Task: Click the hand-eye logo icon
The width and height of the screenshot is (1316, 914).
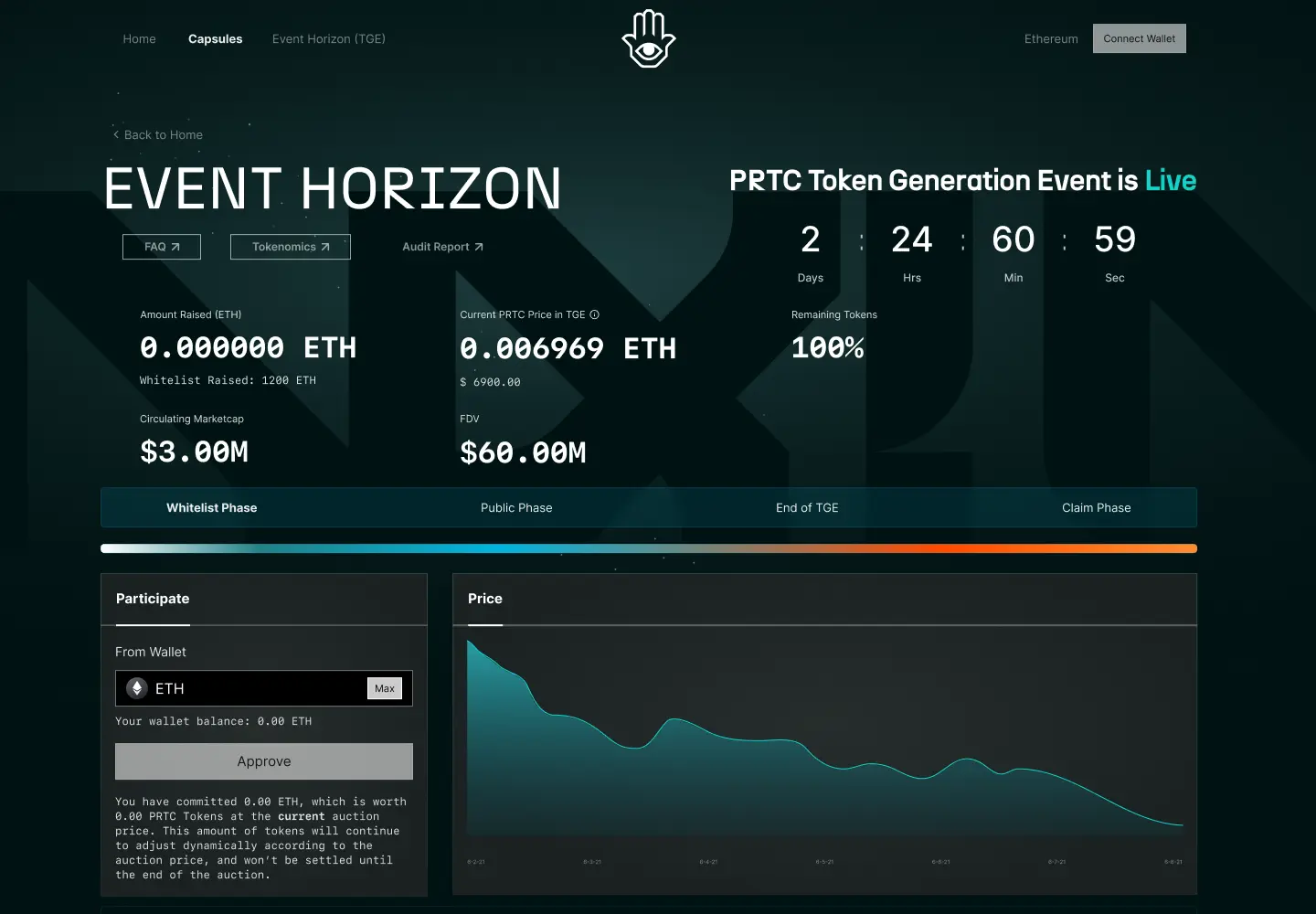Action: pyautogui.click(x=648, y=38)
